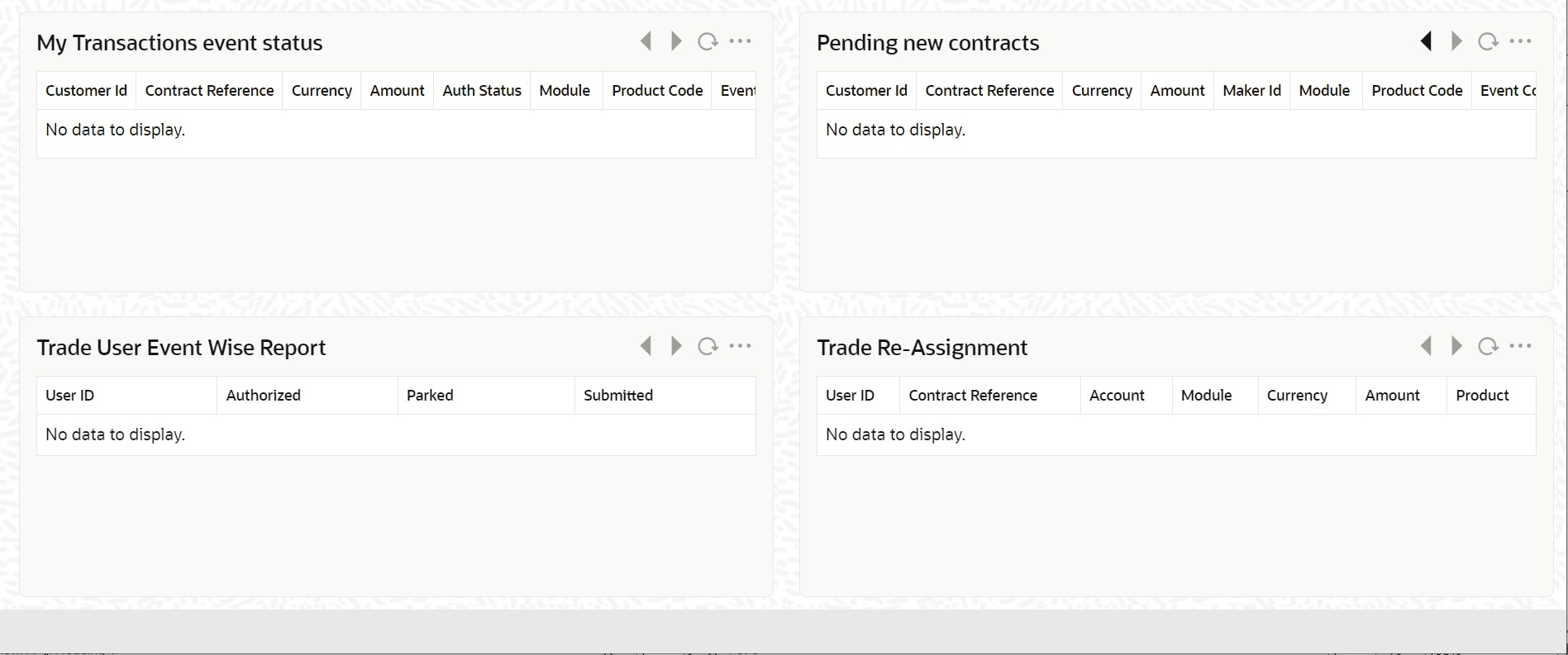Refresh the My Transactions event status widget
1568x655 pixels.
708,40
